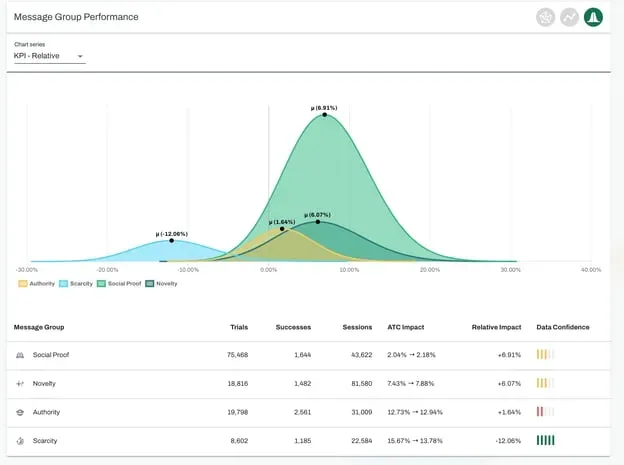The image size is (624, 465).
Task: Click Social Proof data confidence bars
Action: [x=545, y=354]
